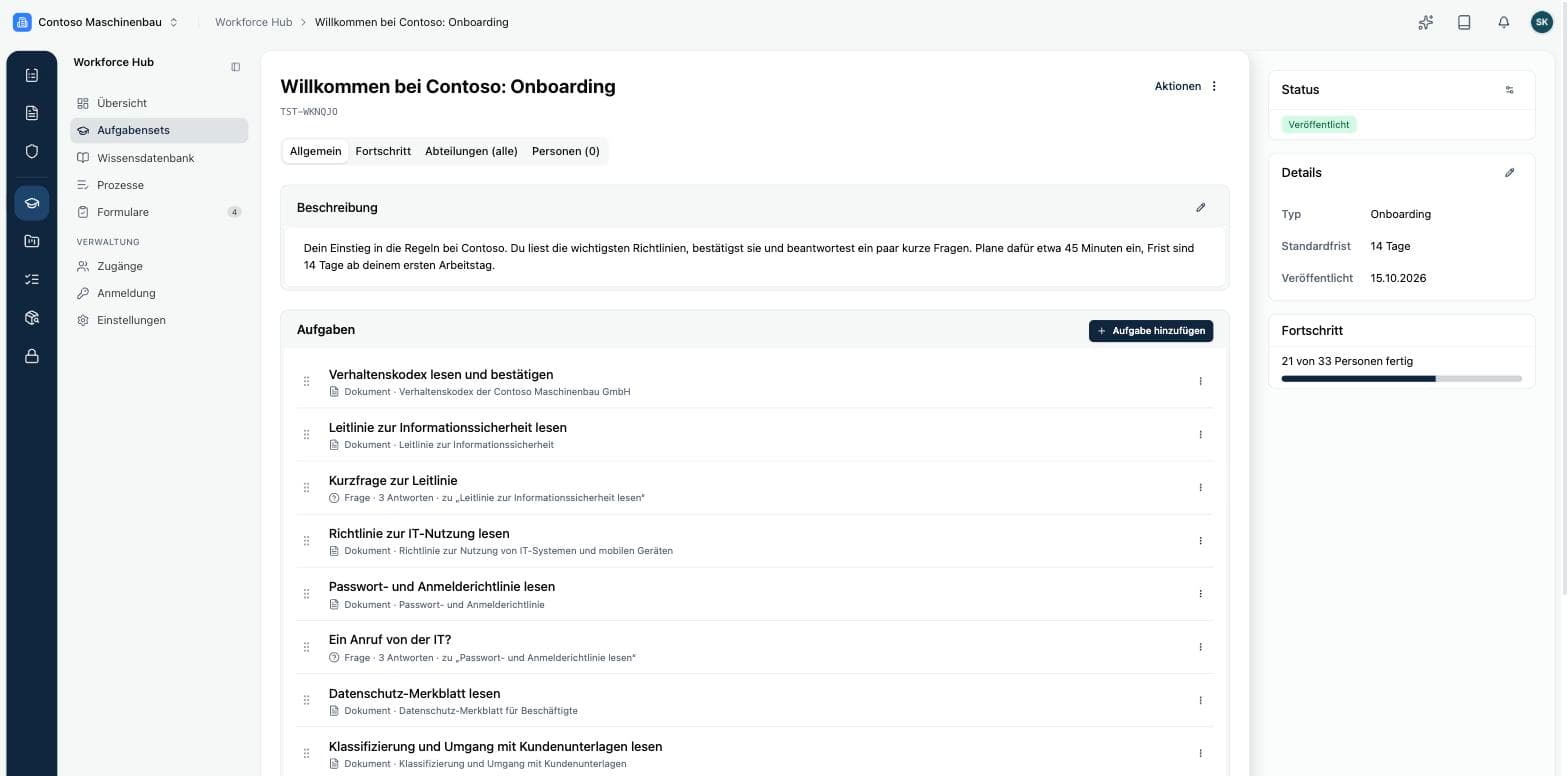Viewport: 1568px width, 776px height.
Task: Go to Workforce Hub in the breadcrumb
Action: click(x=254, y=22)
